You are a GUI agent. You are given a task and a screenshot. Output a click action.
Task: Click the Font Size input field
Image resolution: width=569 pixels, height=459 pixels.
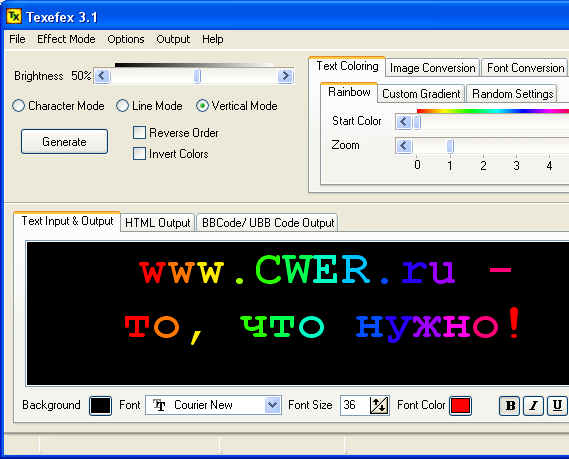pyautogui.click(x=355, y=405)
